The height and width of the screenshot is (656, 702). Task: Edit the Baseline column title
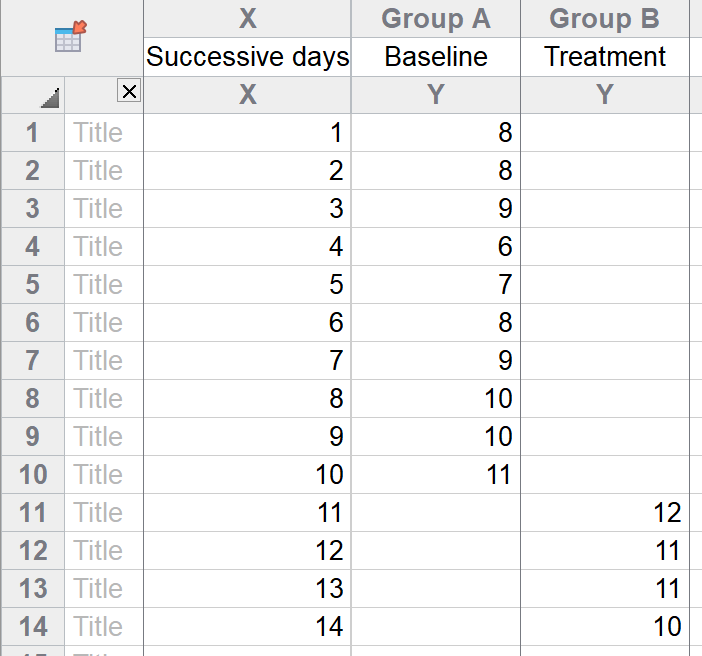pos(436,57)
